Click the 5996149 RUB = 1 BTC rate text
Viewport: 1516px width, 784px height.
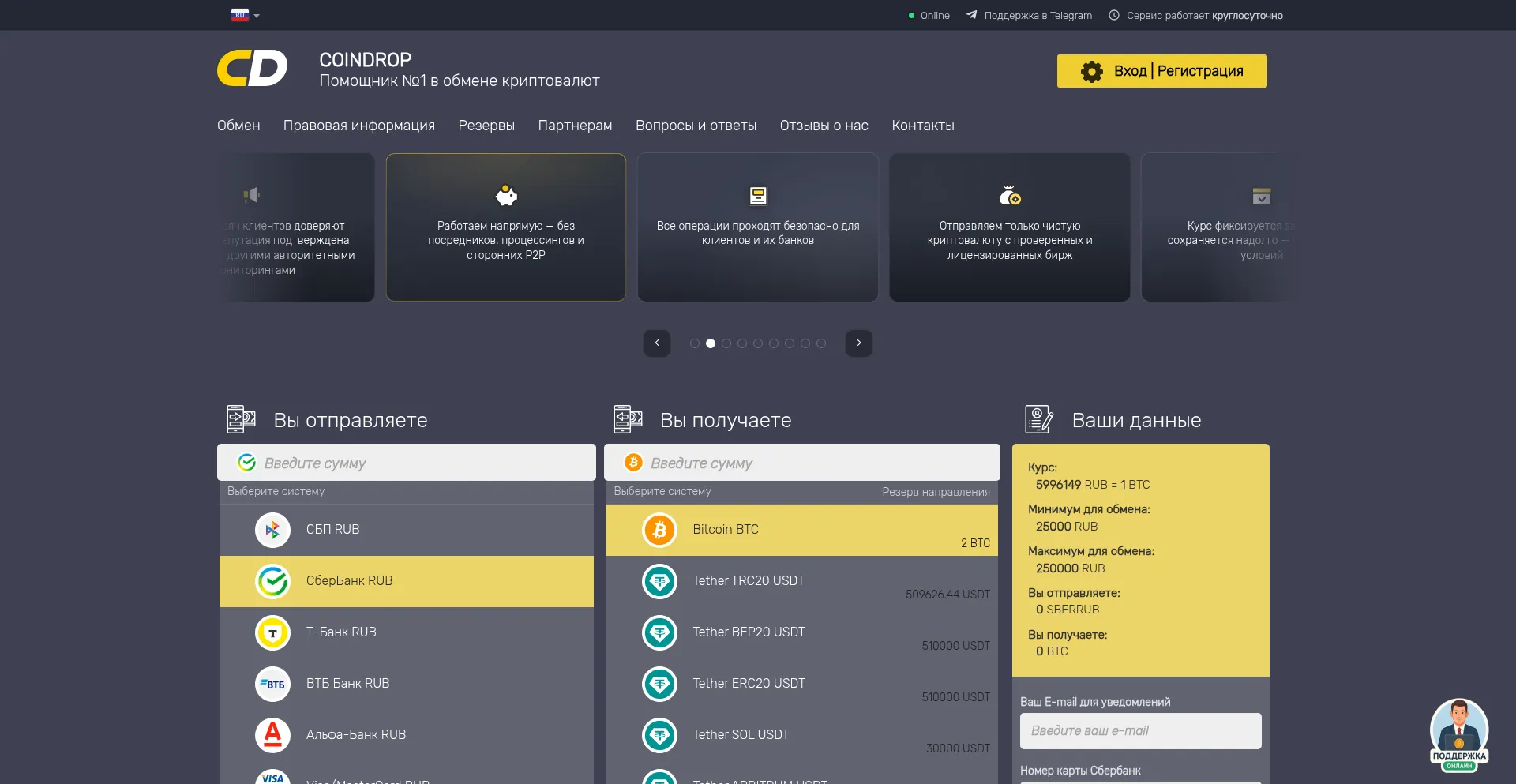1093,485
